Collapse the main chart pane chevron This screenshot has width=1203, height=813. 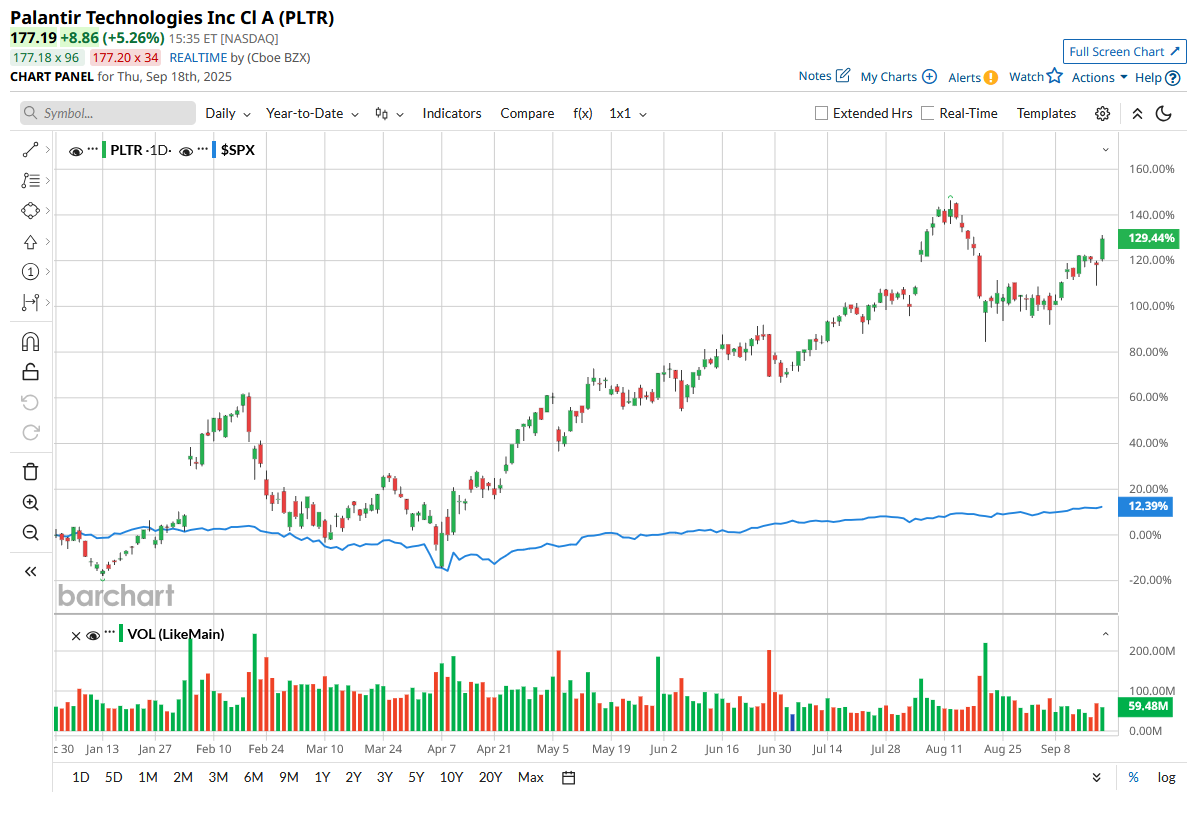pos(1106,150)
